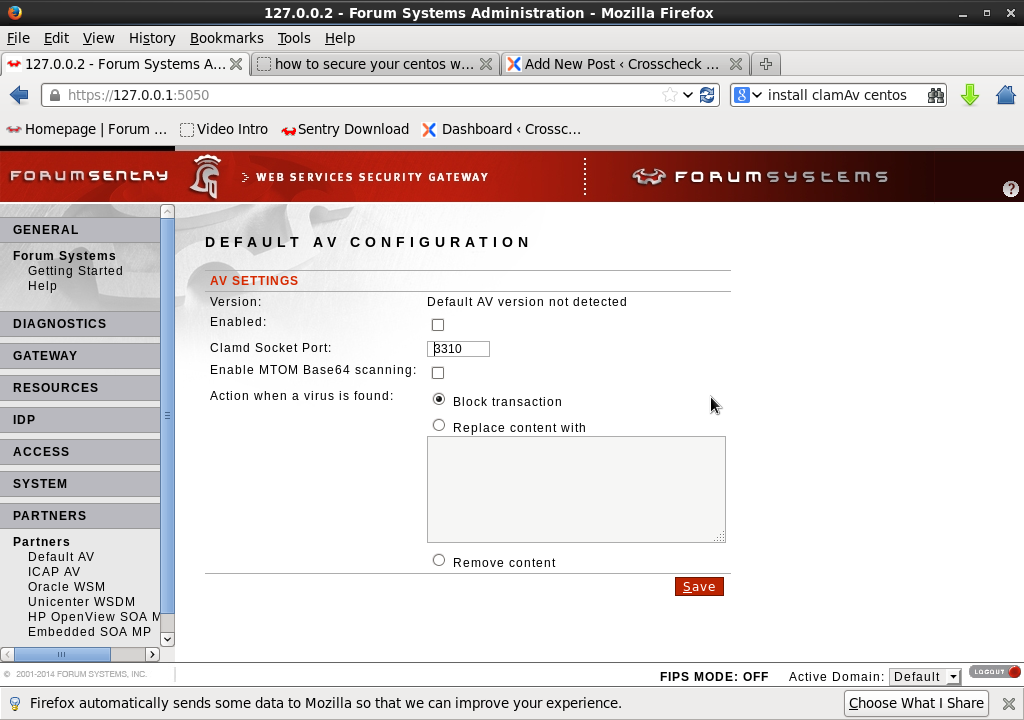This screenshot has height=720, width=1024.
Task: Expand the ACCESS sidebar section
Action: pos(80,451)
